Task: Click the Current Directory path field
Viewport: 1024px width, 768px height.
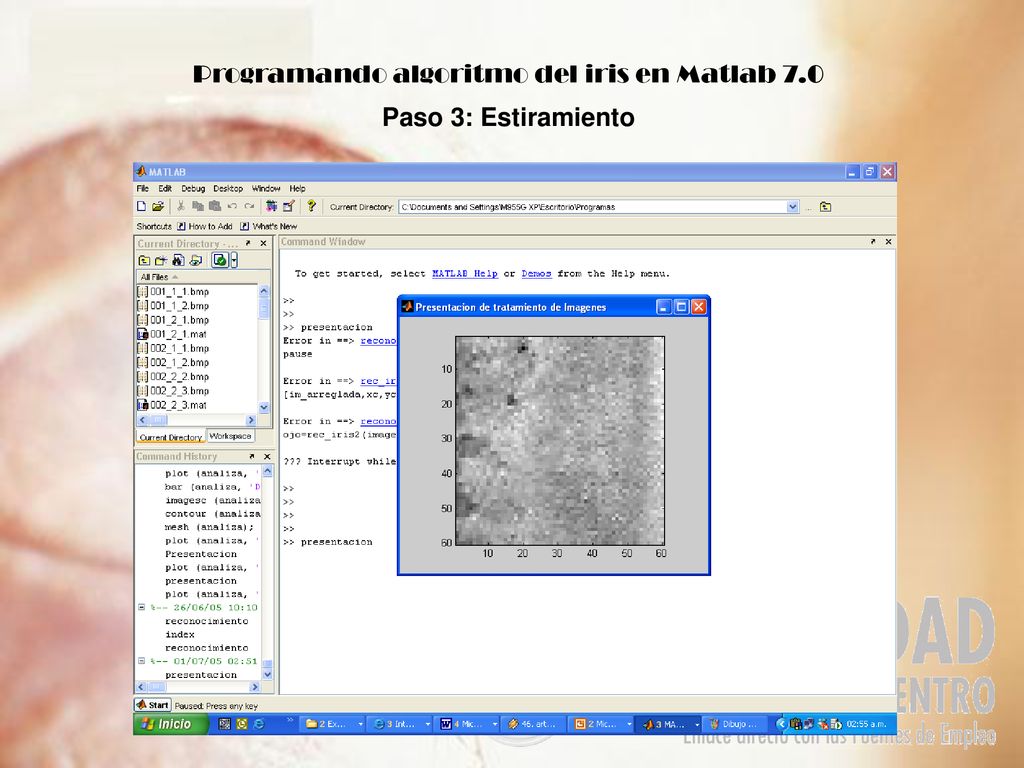Action: [x=592, y=207]
